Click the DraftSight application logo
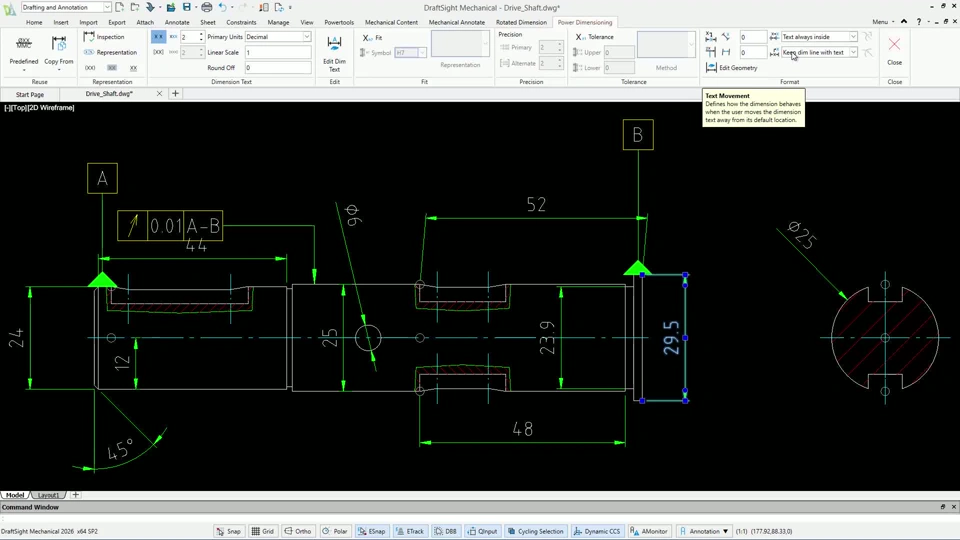 (x=9, y=8)
